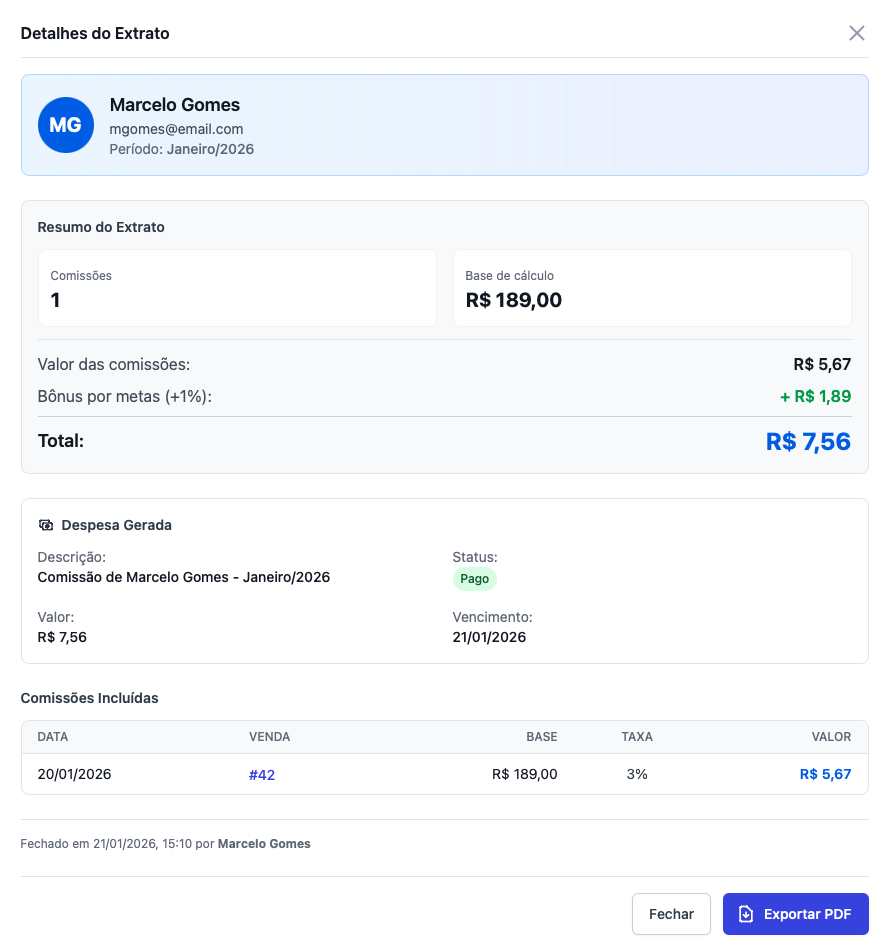Click the download icon in Exportar PDF
Viewport: 890px width, 946px height.
tap(745, 914)
